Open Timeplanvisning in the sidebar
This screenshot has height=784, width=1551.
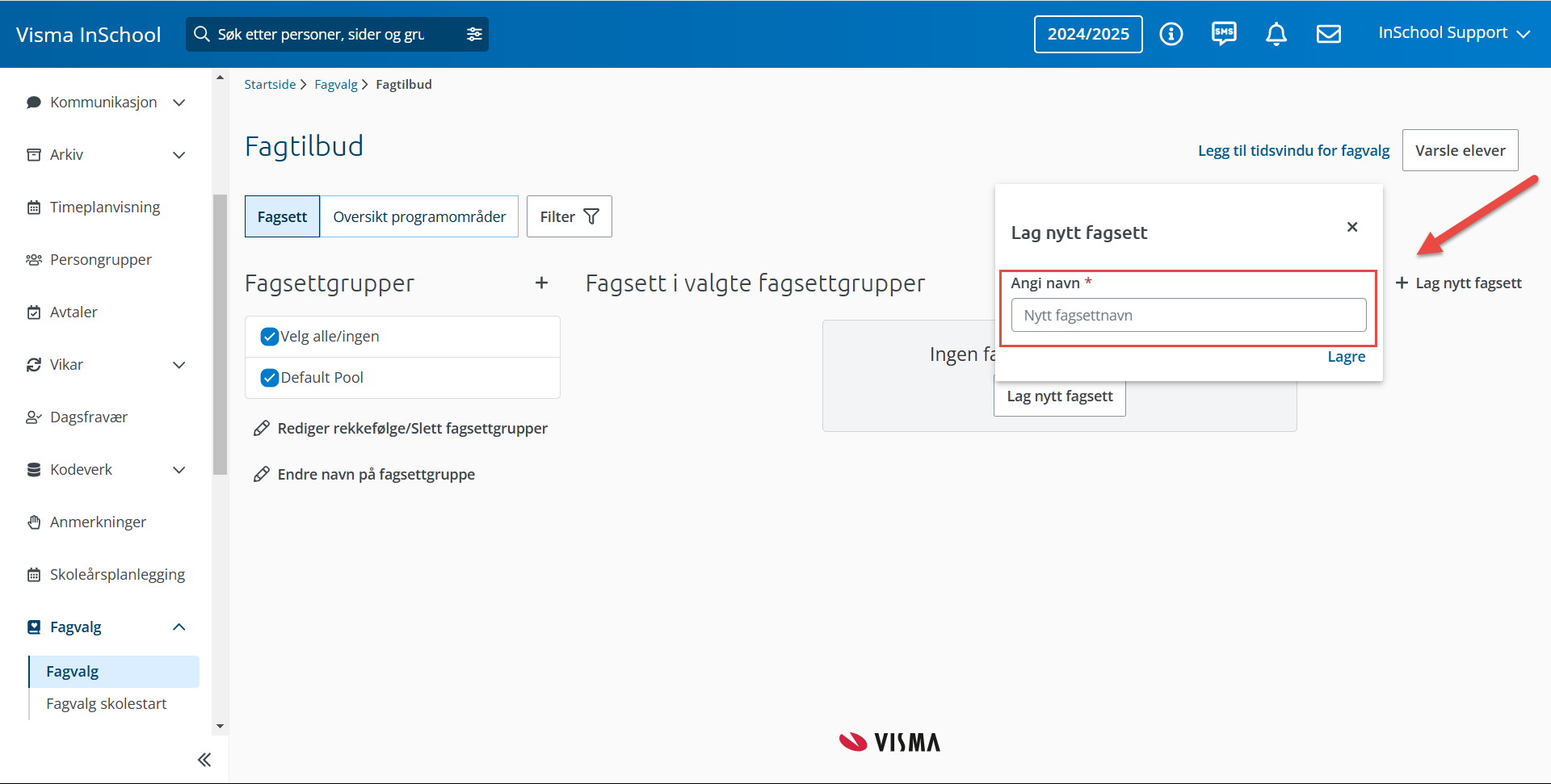pyautogui.click(x=105, y=208)
